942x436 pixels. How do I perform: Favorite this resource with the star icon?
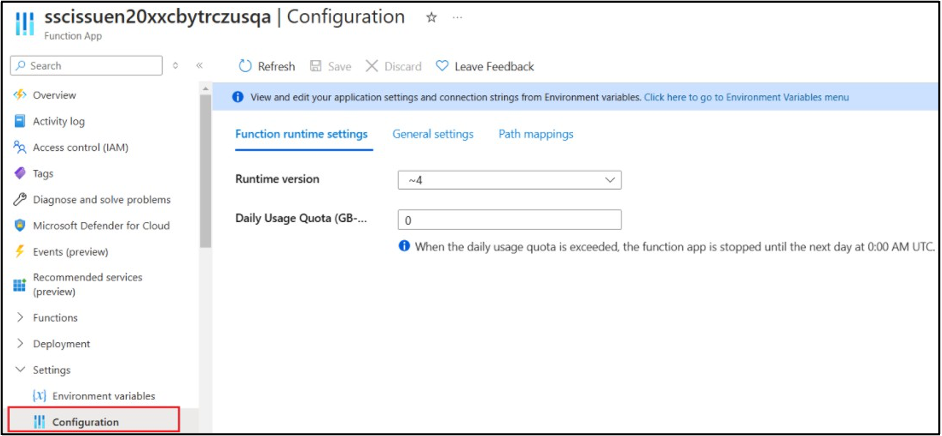[x=431, y=18]
